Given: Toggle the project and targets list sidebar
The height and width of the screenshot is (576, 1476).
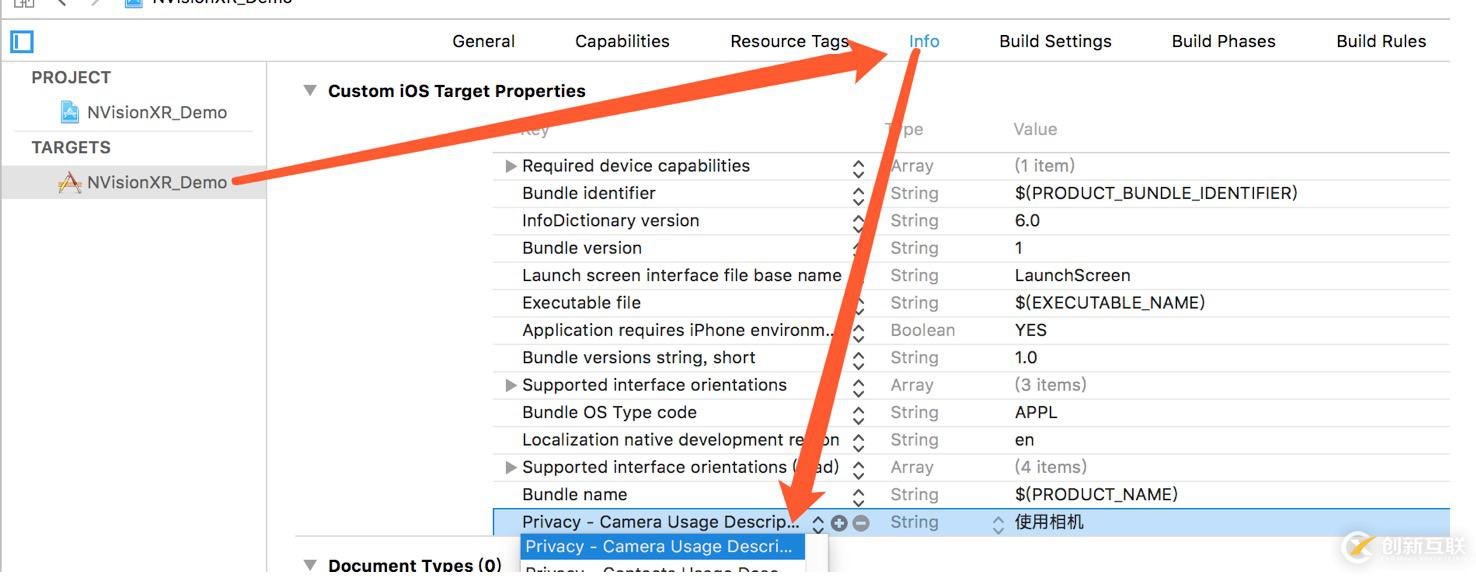Looking at the screenshot, I should [22, 42].
